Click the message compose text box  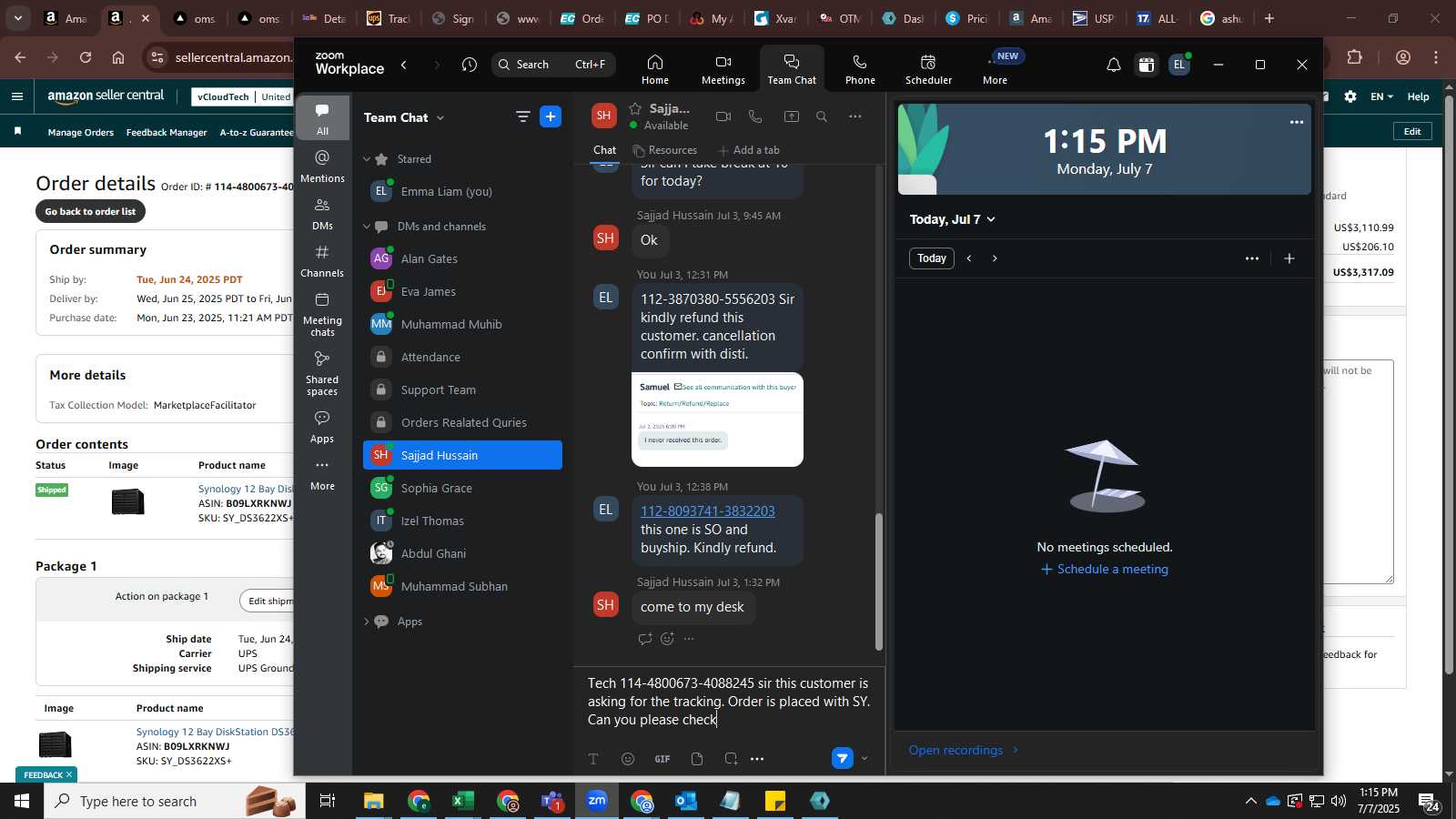coord(730,702)
